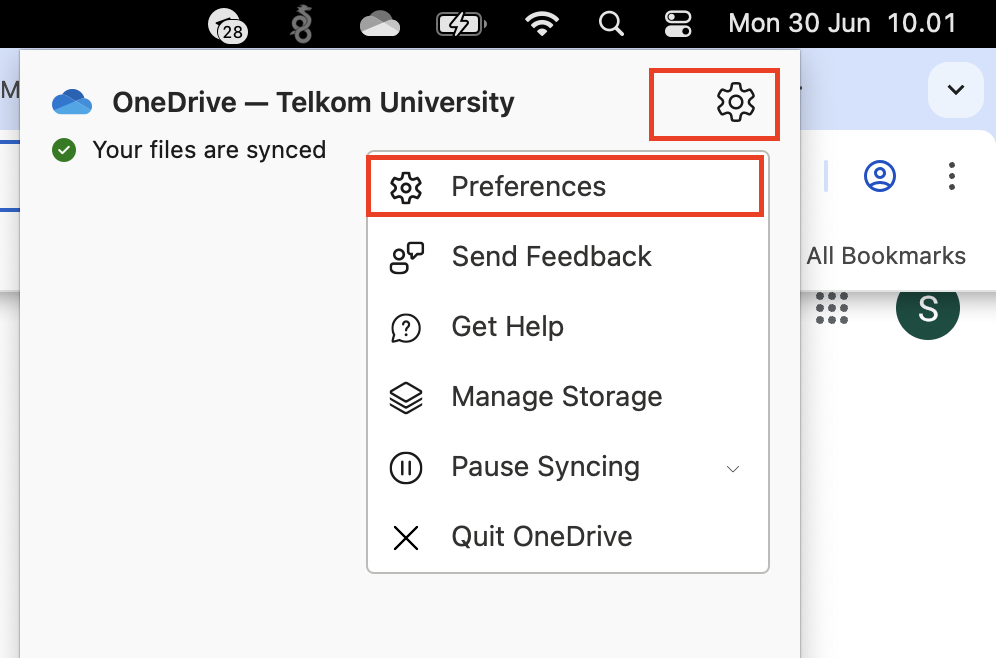This screenshot has width=996, height=658.
Task: Open the All Bookmarks folder
Action: tap(886, 256)
